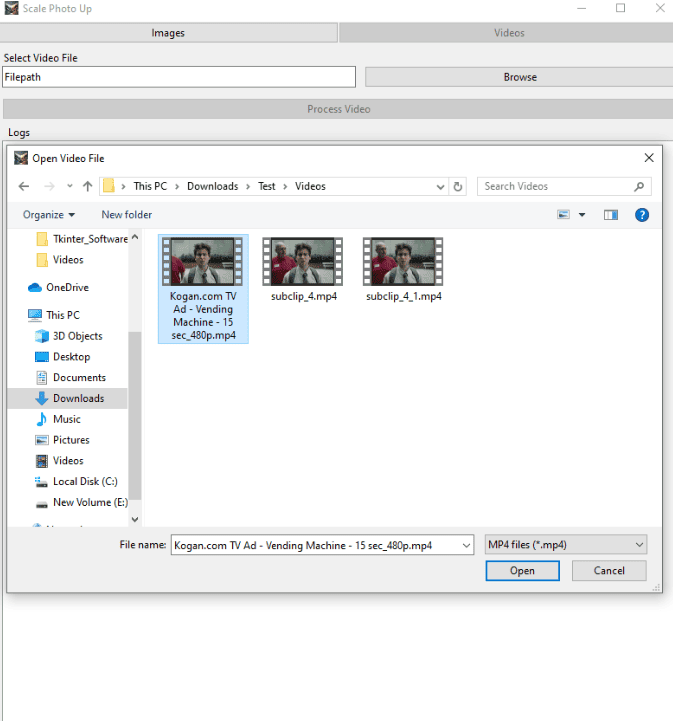
Task: Click the search magnifier icon
Action: point(639,187)
